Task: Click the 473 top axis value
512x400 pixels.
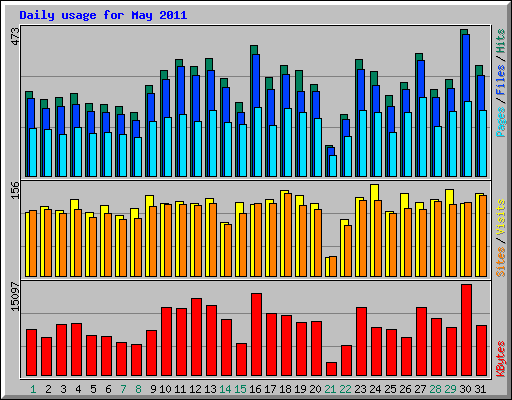Action: pos(15,37)
